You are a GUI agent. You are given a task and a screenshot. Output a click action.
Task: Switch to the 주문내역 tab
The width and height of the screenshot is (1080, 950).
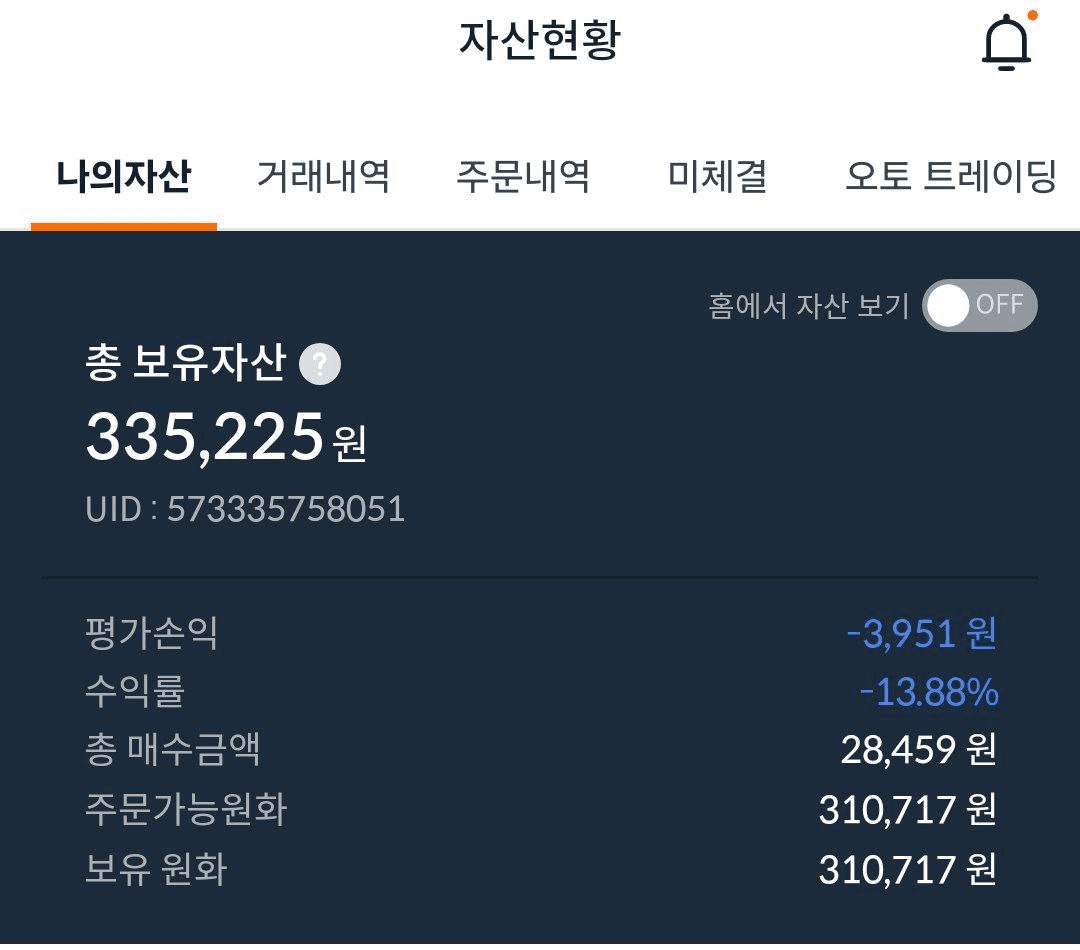pyautogui.click(x=523, y=176)
